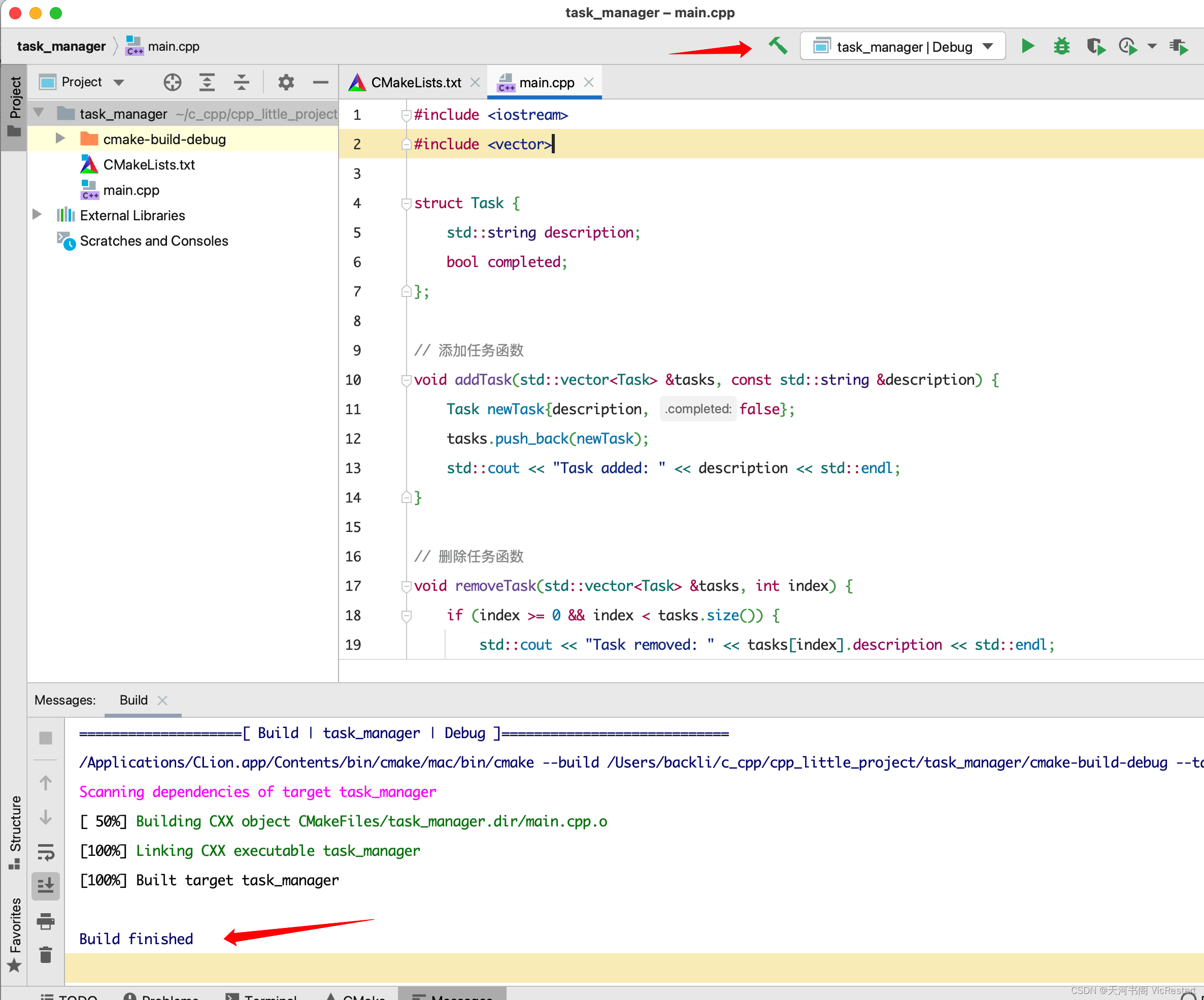Open the profiler dropdown arrow
The height and width of the screenshot is (1000, 1204).
click(x=1152, y=46)
